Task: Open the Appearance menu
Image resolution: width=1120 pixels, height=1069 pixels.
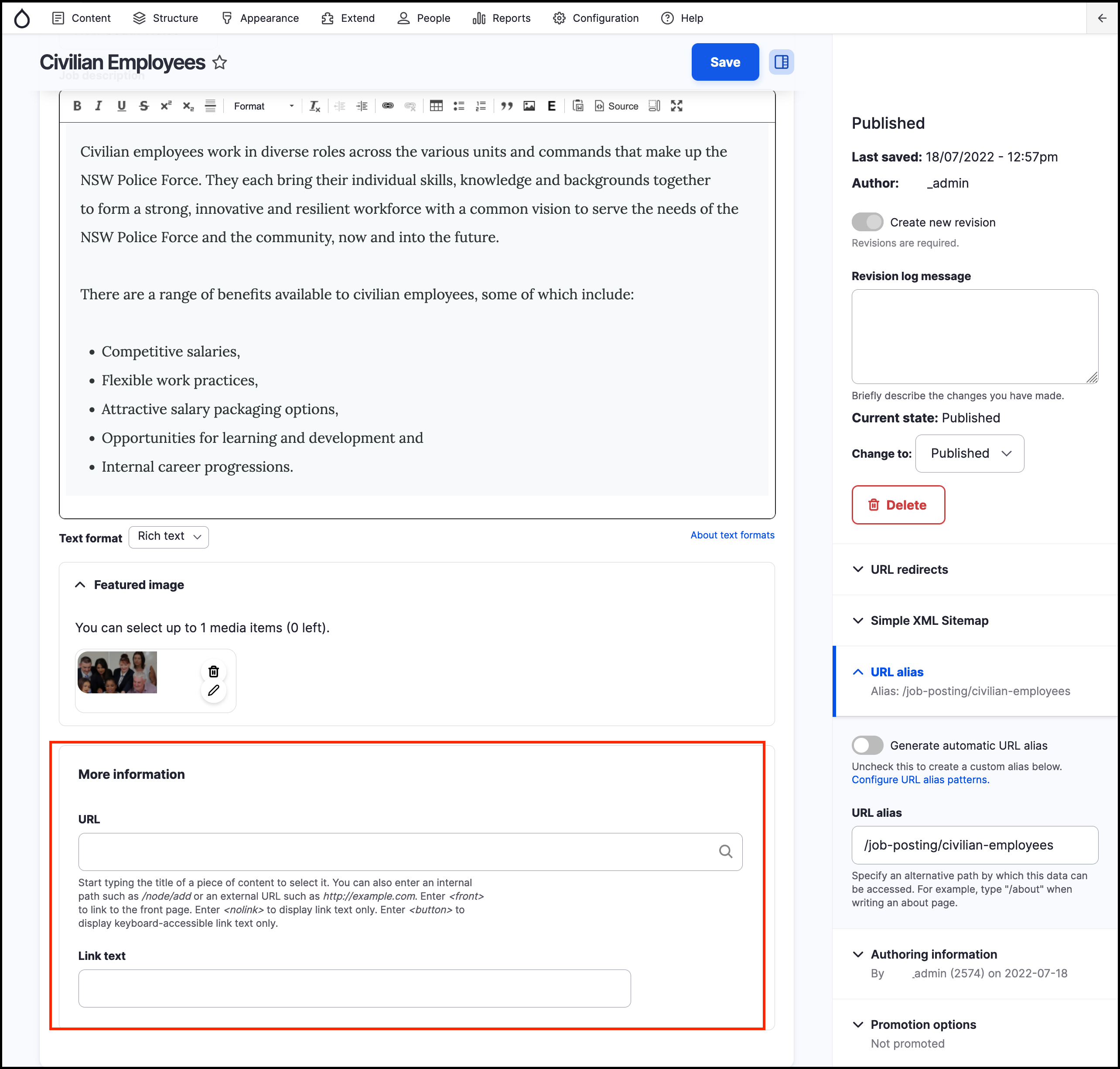Action: coord(260,18)
